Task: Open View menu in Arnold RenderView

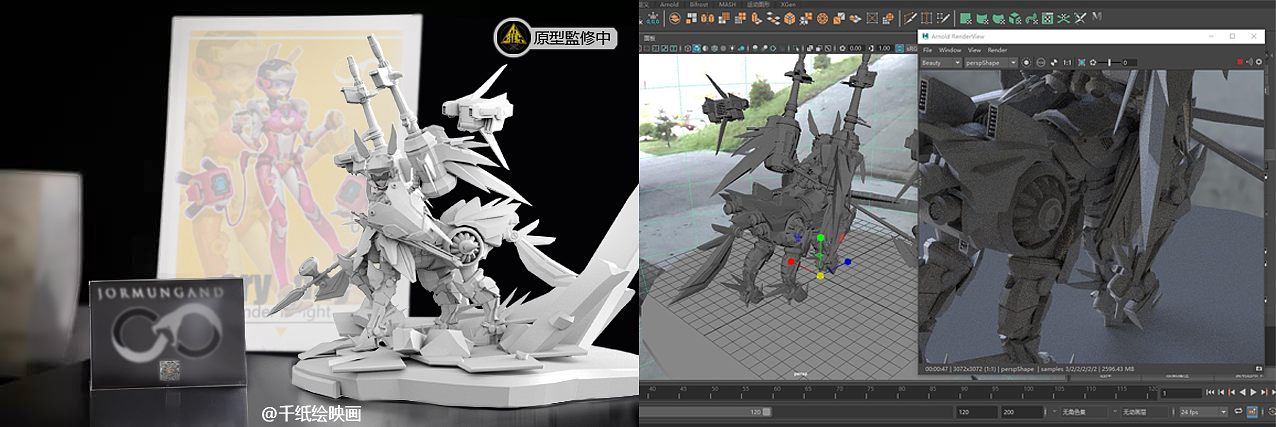Action: (974, 50)
